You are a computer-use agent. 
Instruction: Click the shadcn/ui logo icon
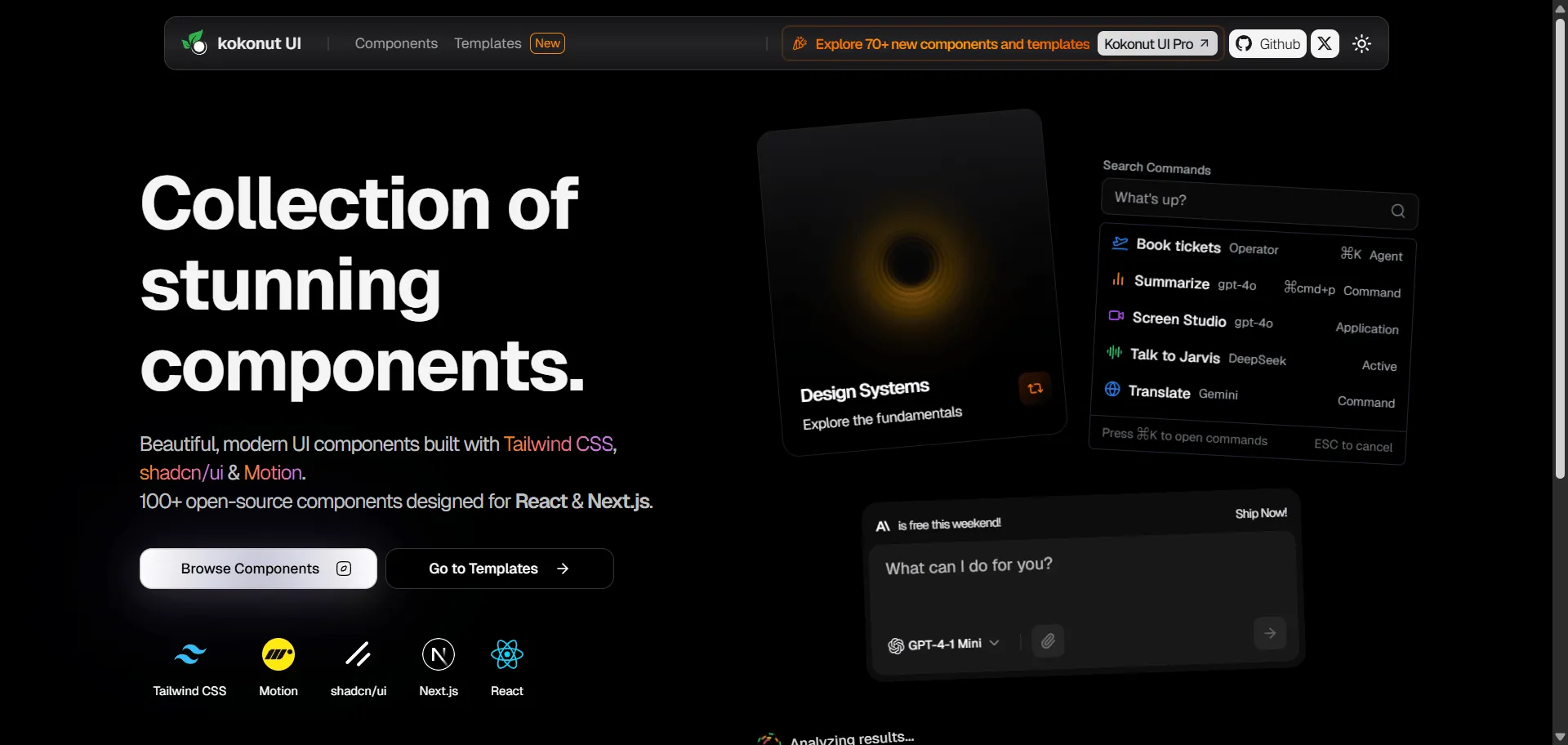(x=357, y=654)
